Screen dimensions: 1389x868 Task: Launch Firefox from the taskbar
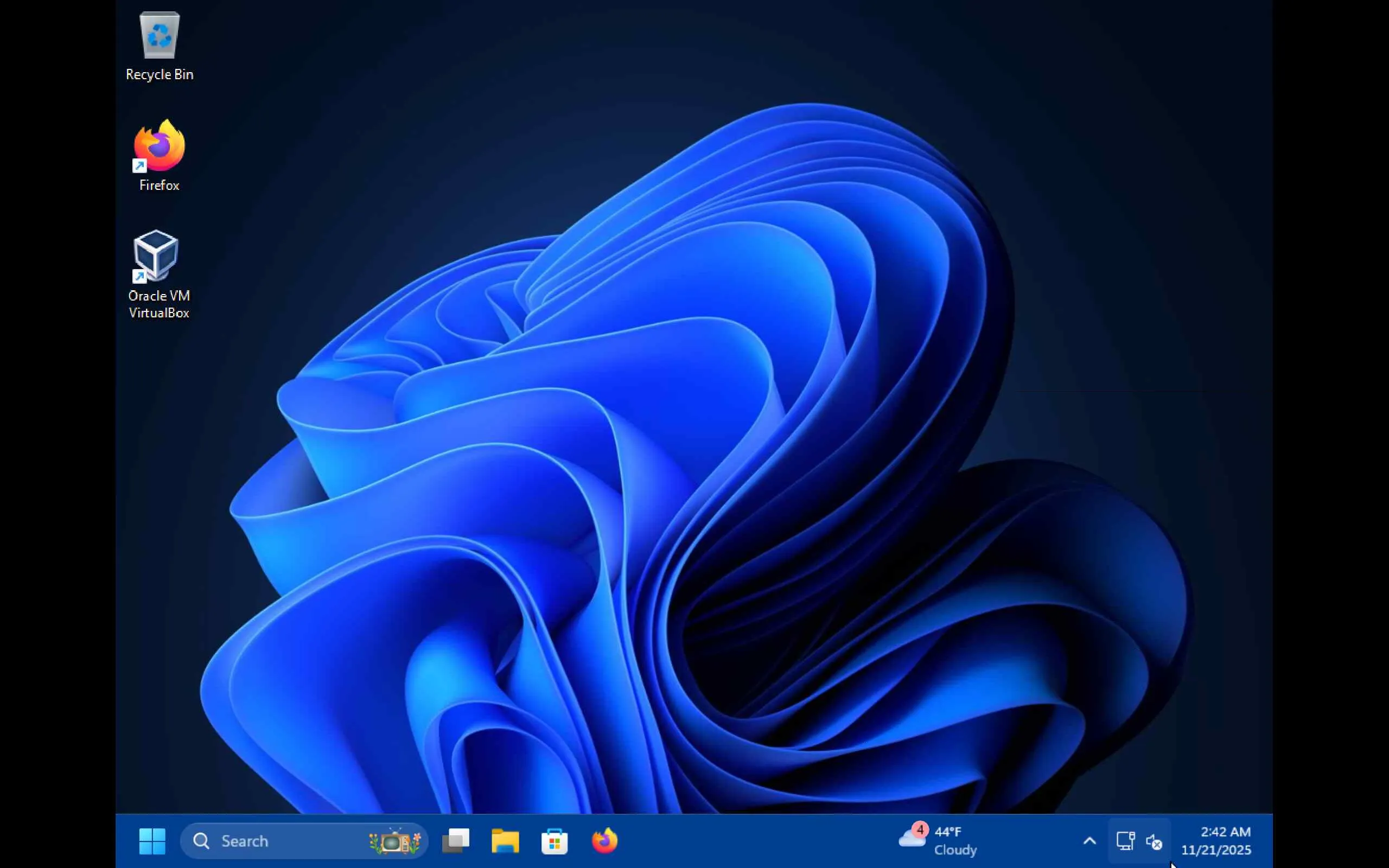[604, 841]
